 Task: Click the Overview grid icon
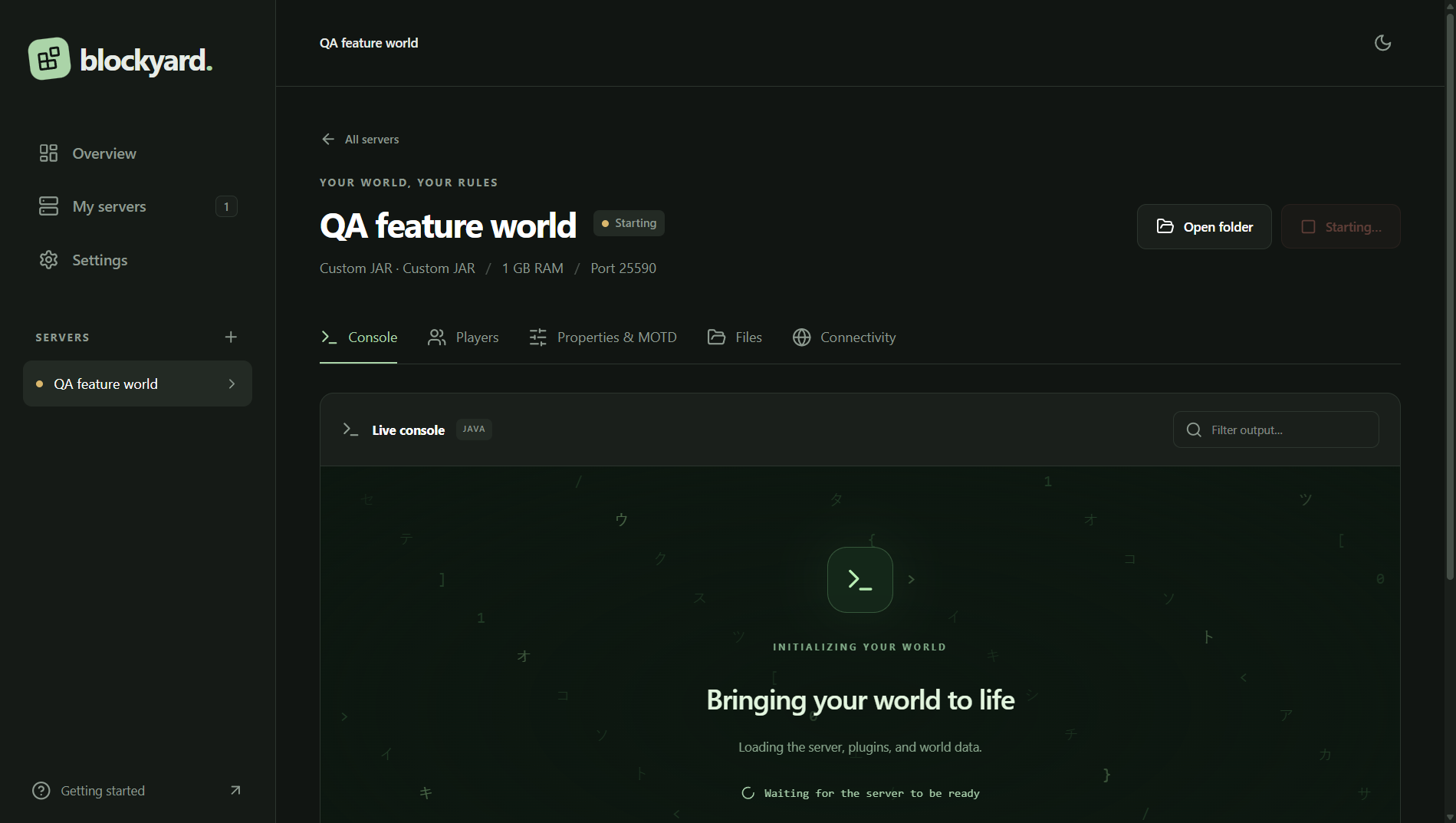click(x=48, y=153)
